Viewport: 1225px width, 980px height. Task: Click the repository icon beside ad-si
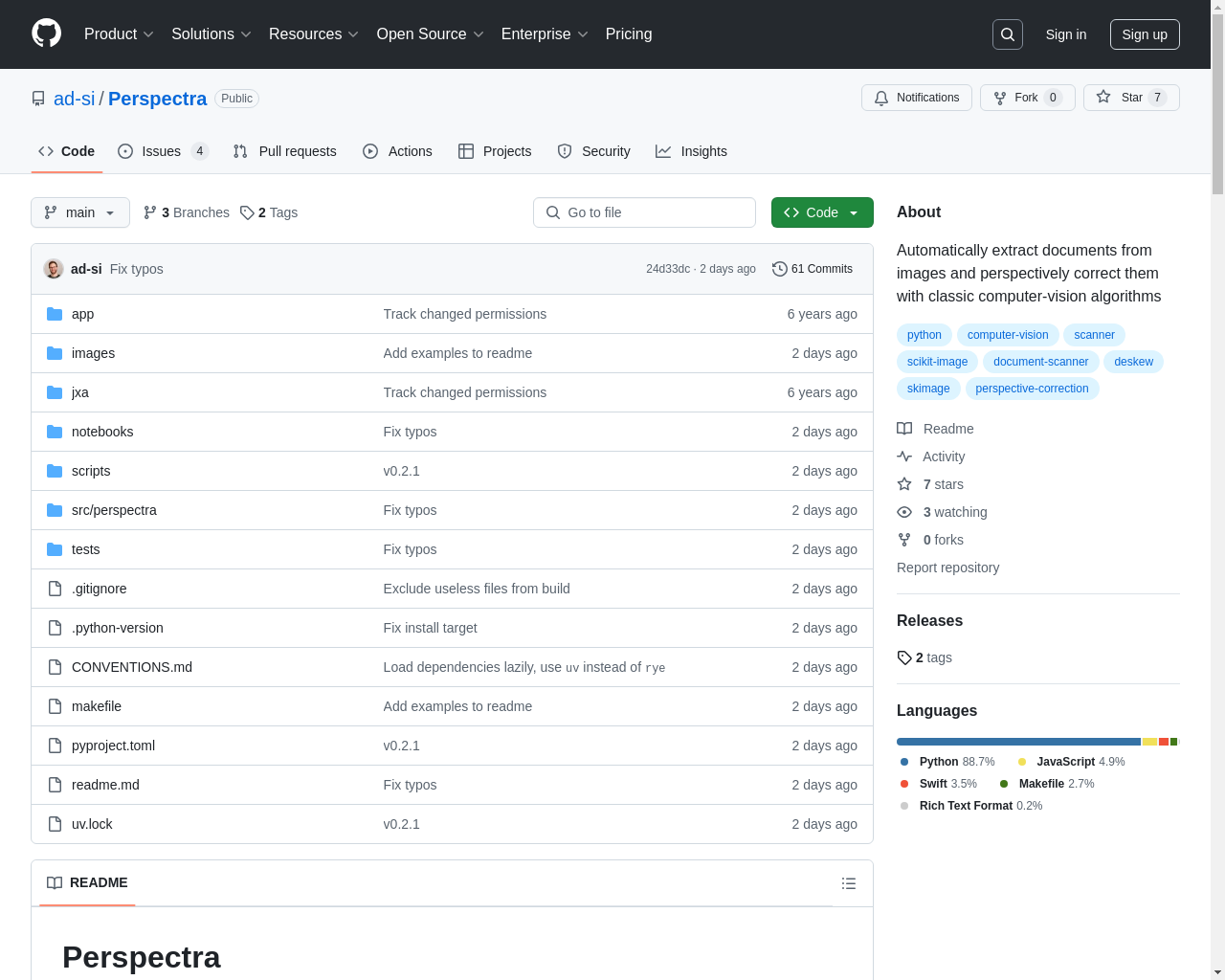point(38,99)
